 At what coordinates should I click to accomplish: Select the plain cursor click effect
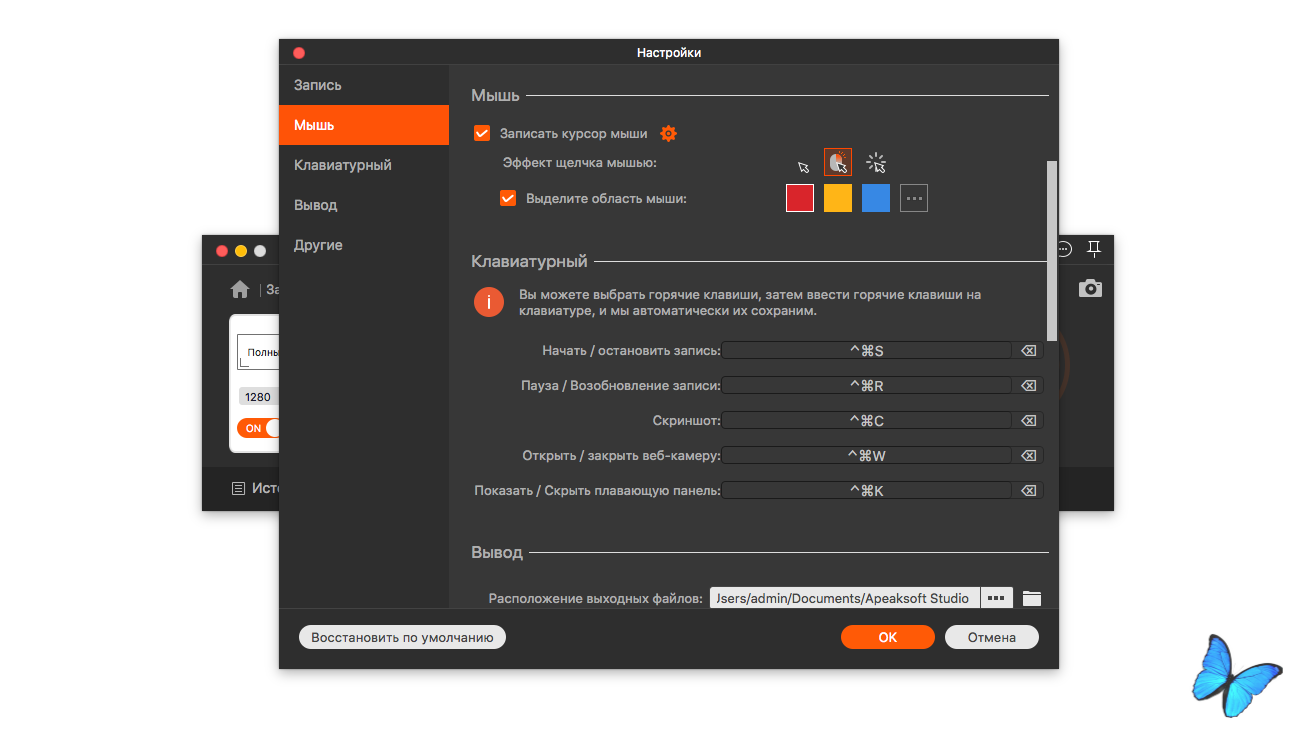pos(803,166)
